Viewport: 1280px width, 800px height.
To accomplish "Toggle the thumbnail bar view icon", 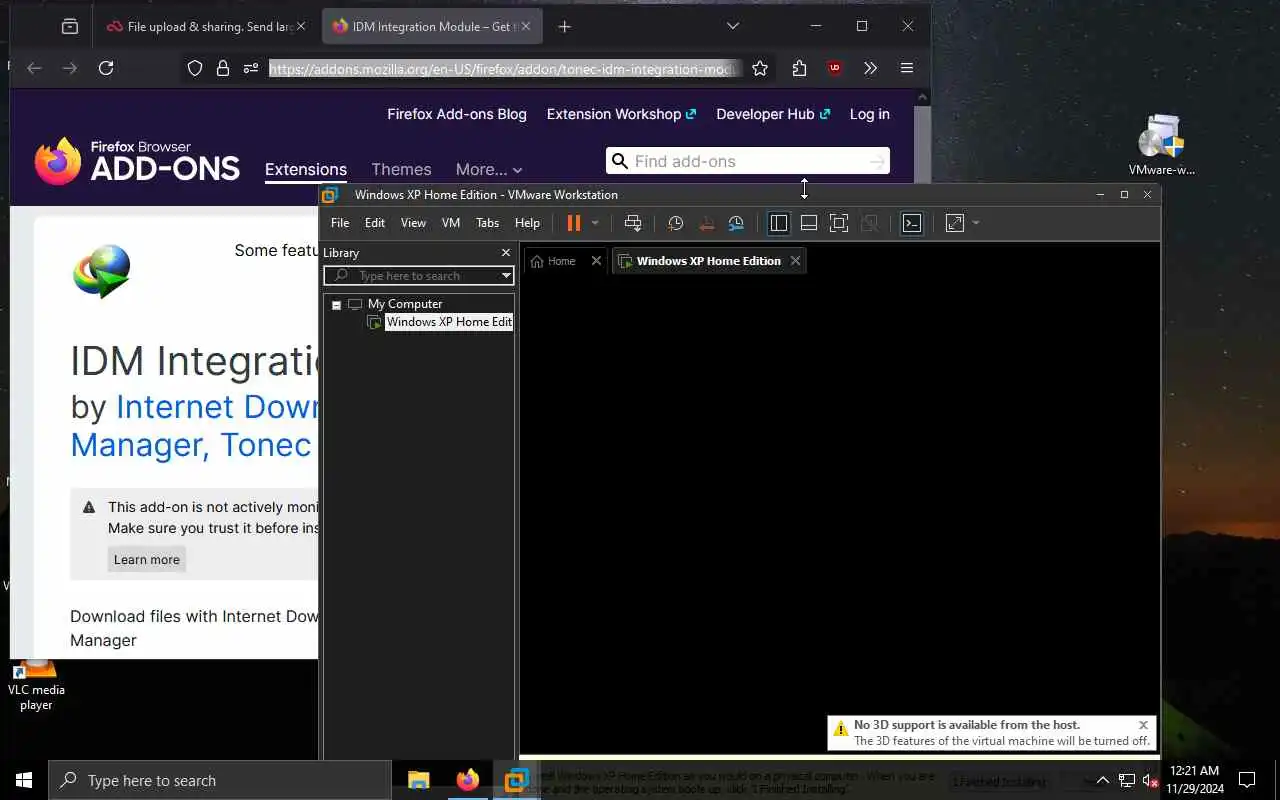I will (809, 223).
